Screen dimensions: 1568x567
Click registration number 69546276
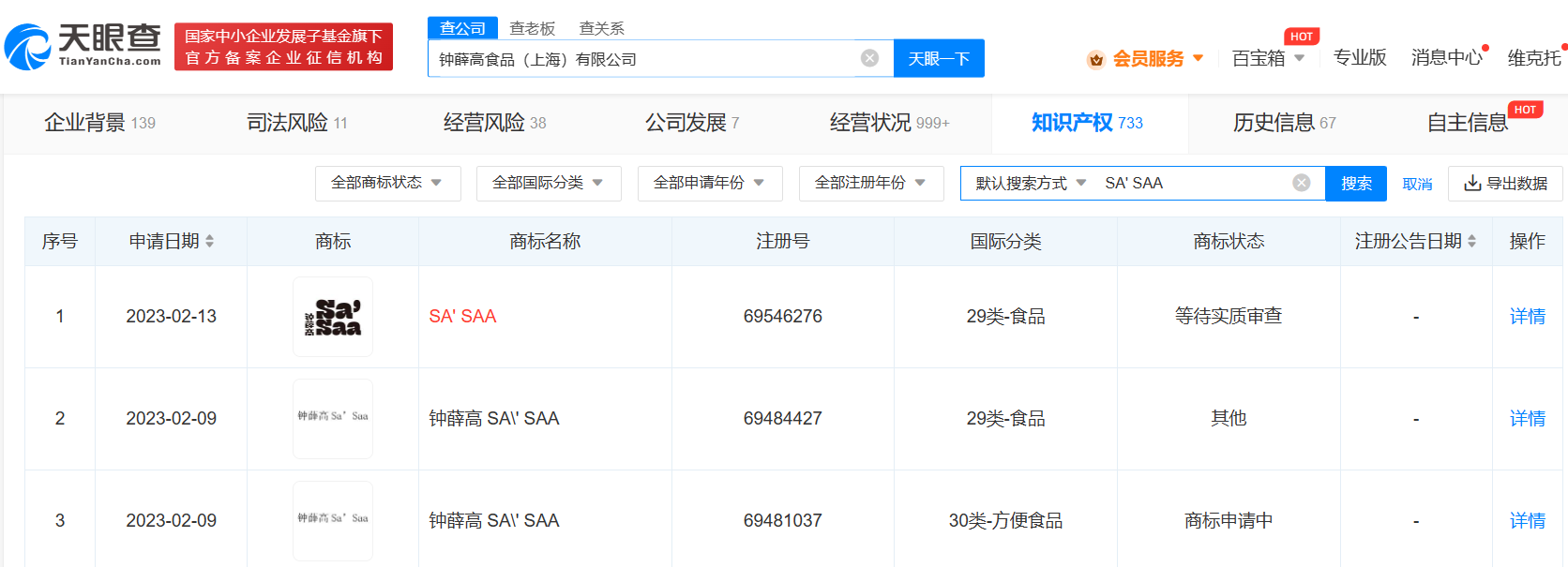pyautogui.click(x=783, y=317)
